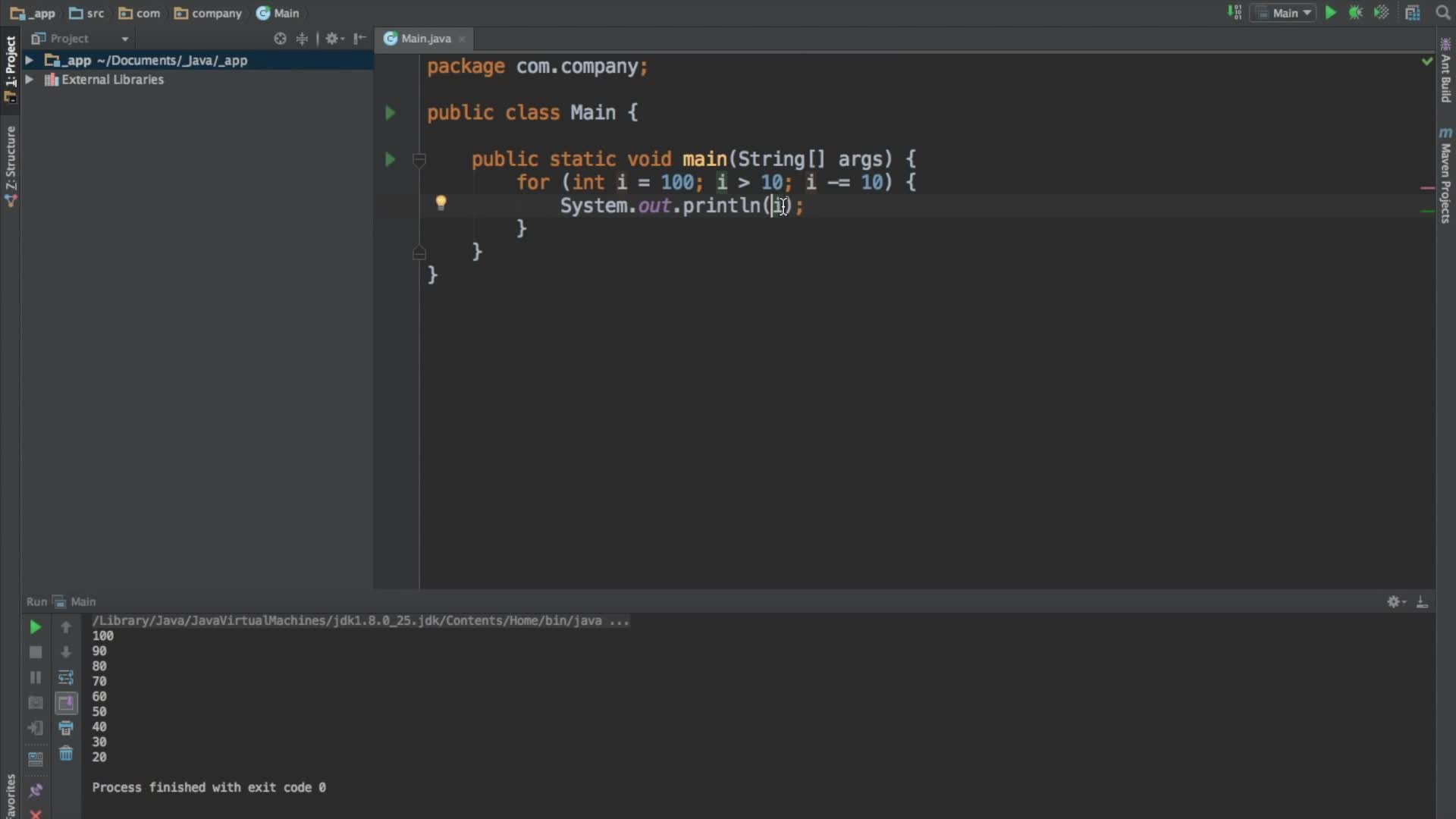Toggle the Favorites side tab

click(x=10, y=795)
